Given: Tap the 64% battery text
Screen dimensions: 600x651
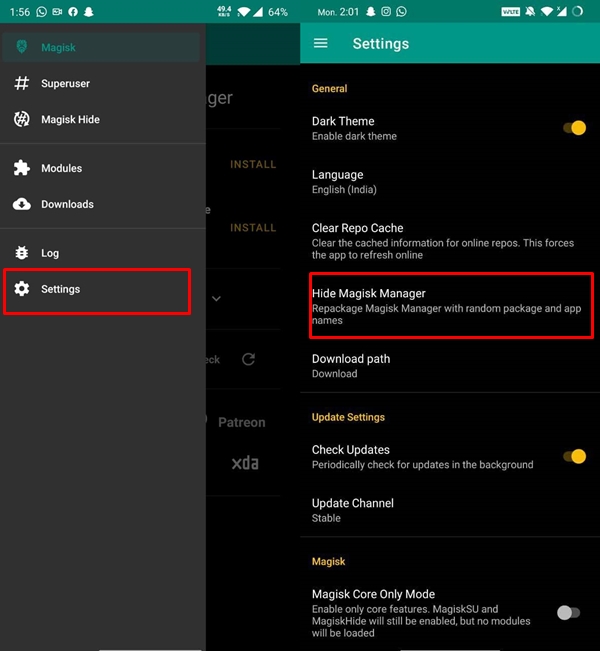Looking at the screenshot, I should click(x=278, y=12).
